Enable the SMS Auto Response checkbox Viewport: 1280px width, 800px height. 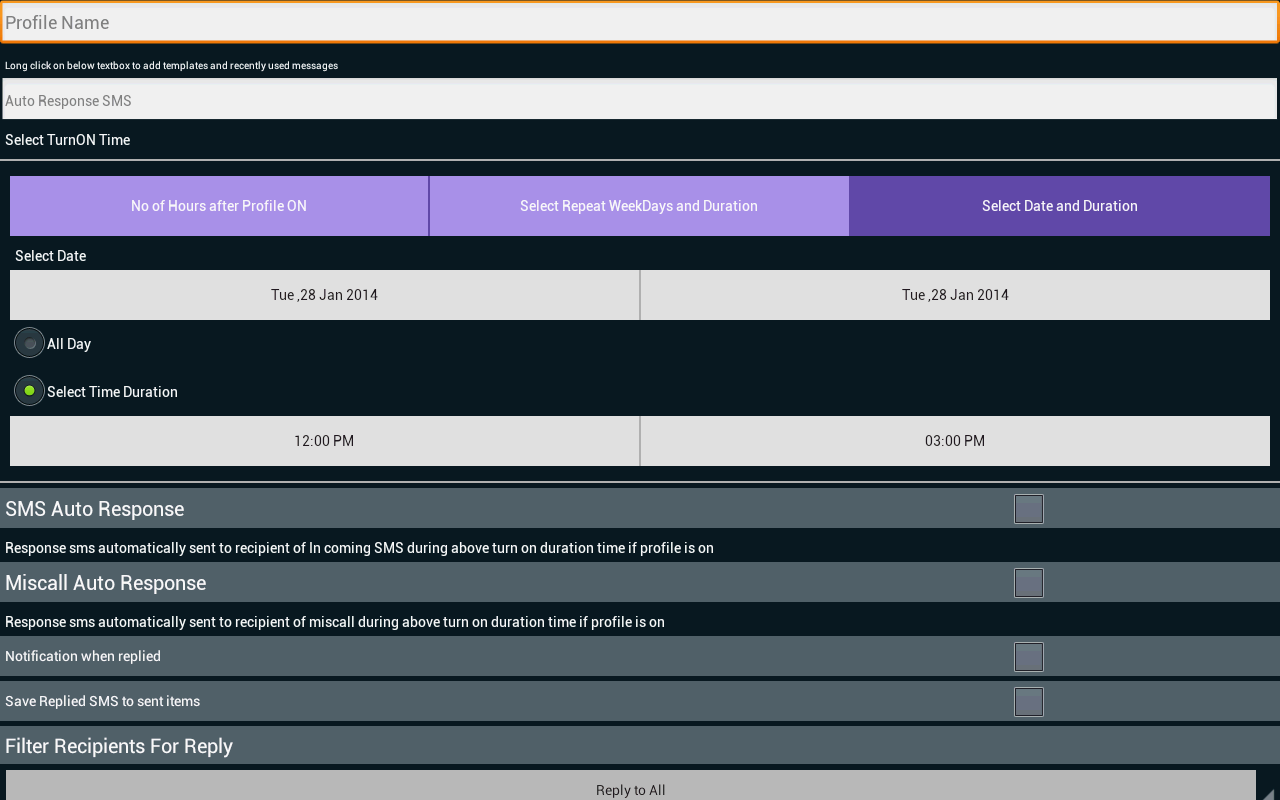[x=1029, y=509]
